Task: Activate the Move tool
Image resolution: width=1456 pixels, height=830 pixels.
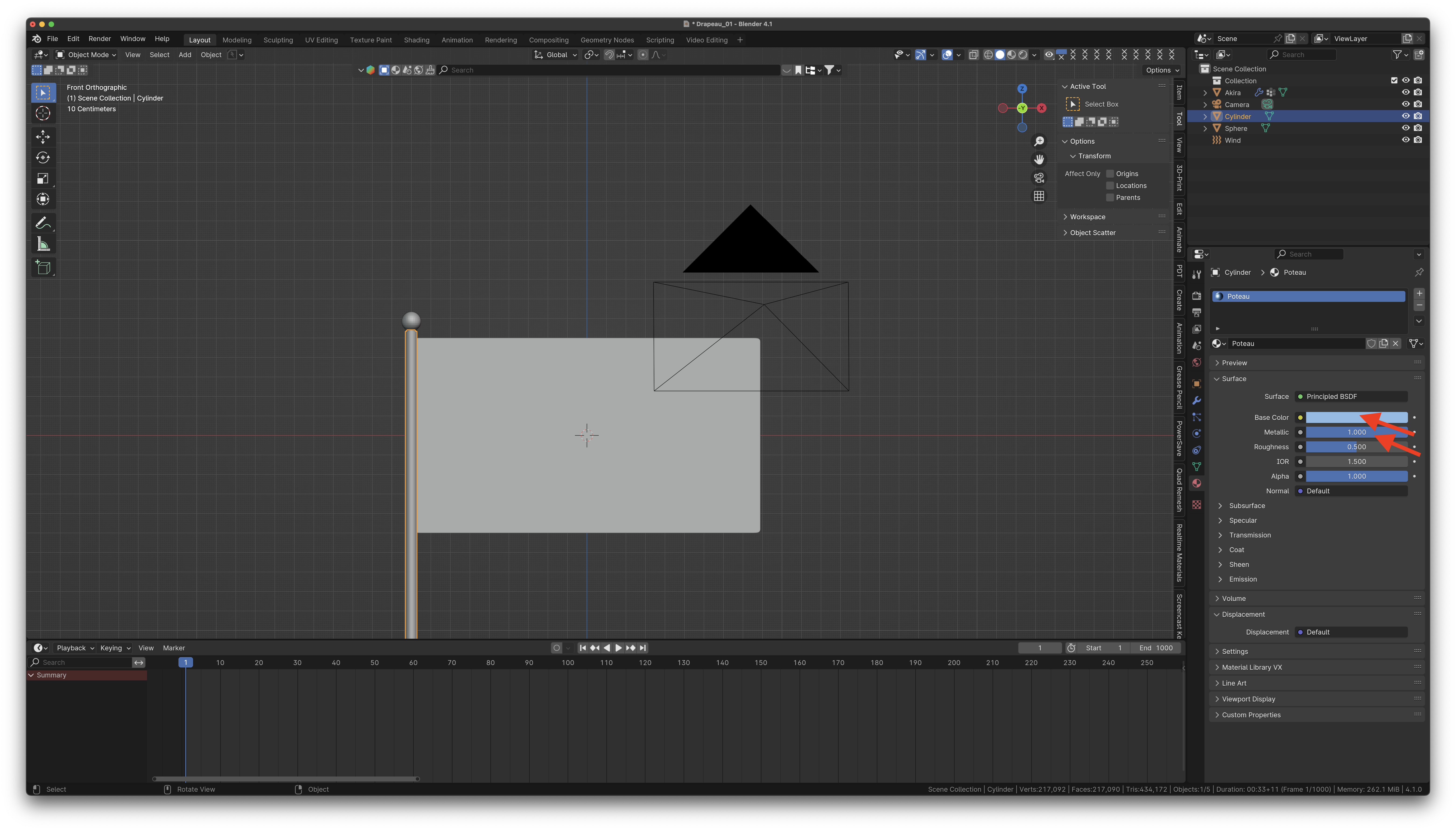Action: pyautogui.click(x=43, y=136)
